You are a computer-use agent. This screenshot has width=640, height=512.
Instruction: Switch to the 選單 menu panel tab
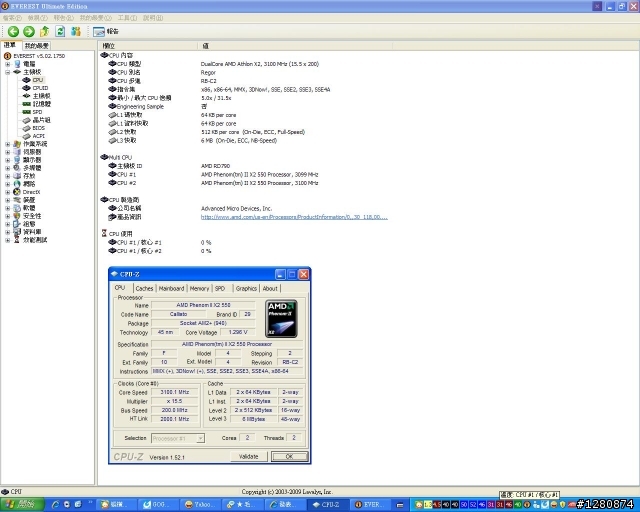[x=10, y=45]
